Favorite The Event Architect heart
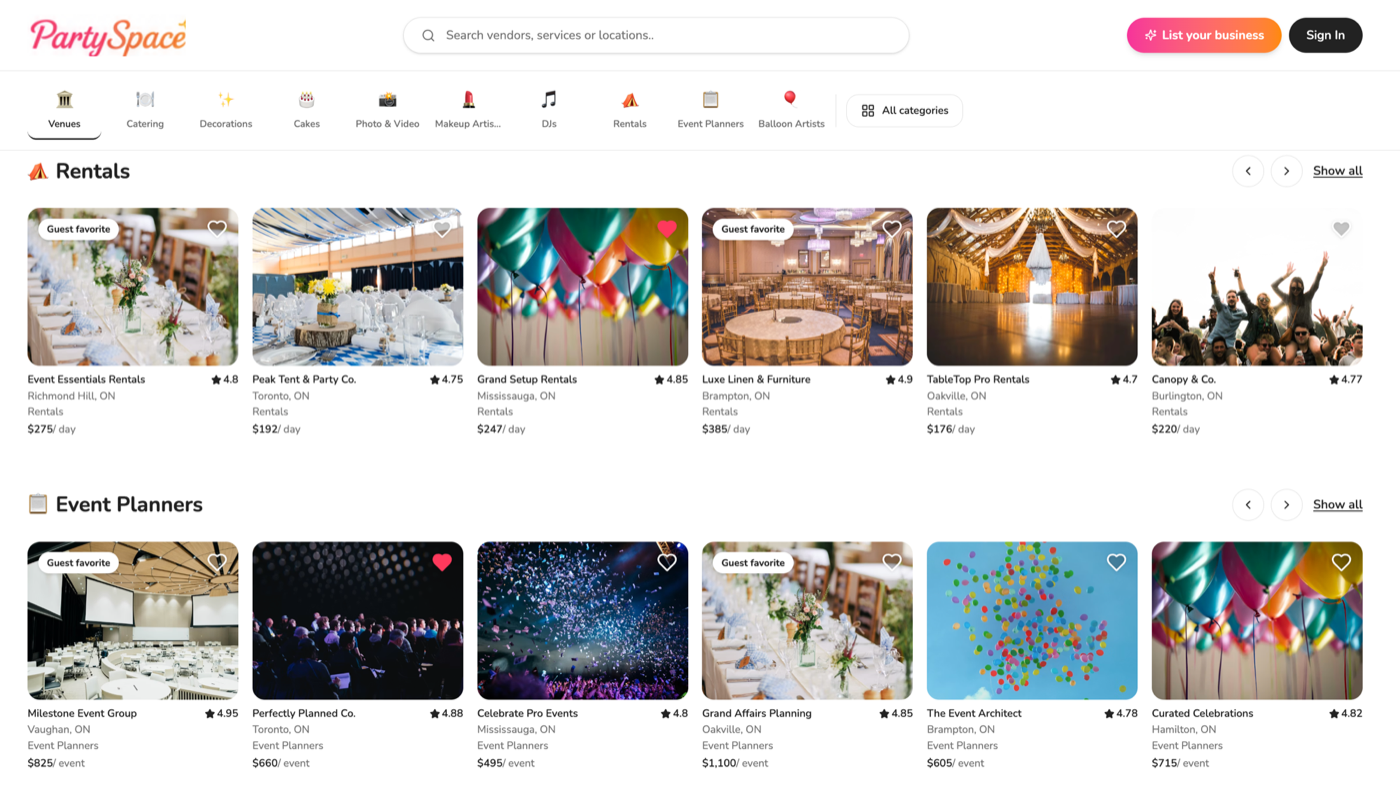This screenshot has height=799, width=1400. click(x=1117, y=563)
